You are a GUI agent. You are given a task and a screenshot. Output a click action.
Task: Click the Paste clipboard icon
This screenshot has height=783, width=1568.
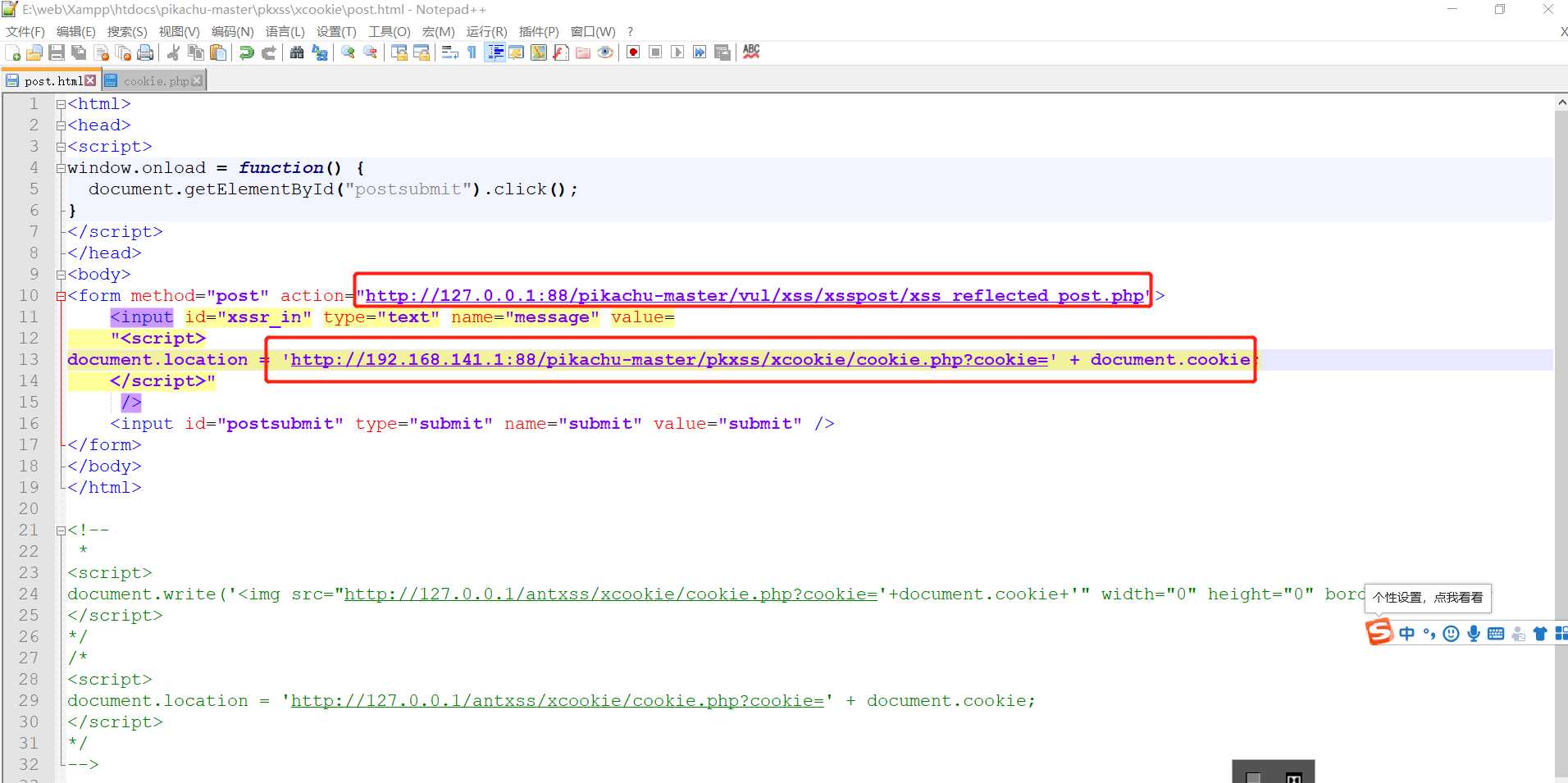tap(218, 52)
